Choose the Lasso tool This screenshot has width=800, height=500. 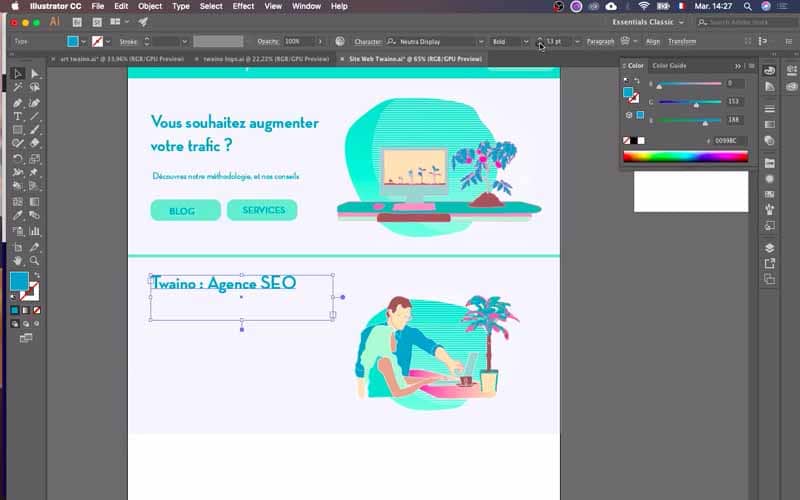click(34, 88)
